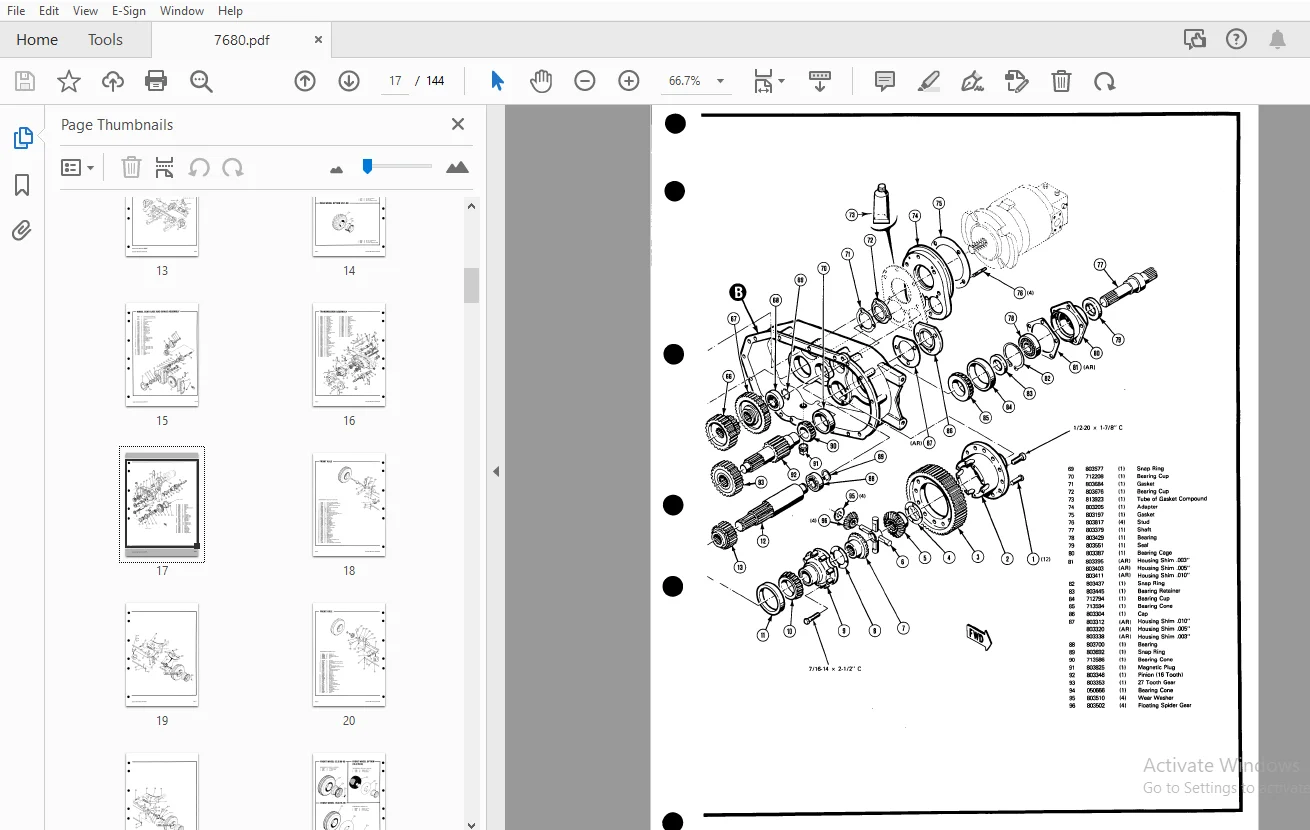Select page 18 thumbnail
The height and width of the screenshot is (830, 1310).
349,505
